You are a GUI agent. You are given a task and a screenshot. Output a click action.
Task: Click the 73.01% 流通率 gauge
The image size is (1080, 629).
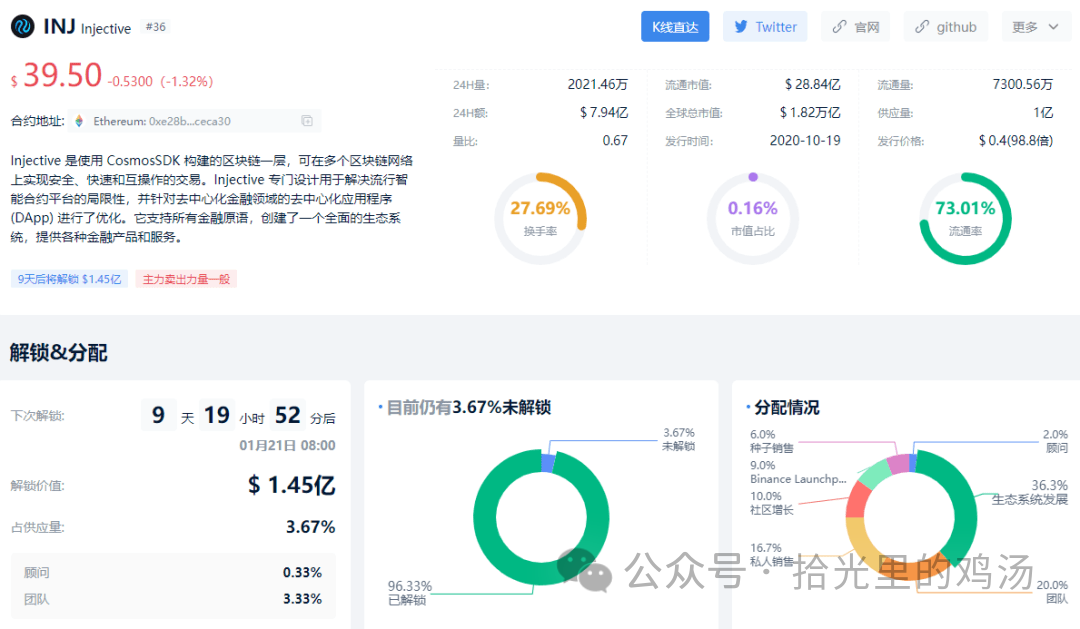[965, 218]
